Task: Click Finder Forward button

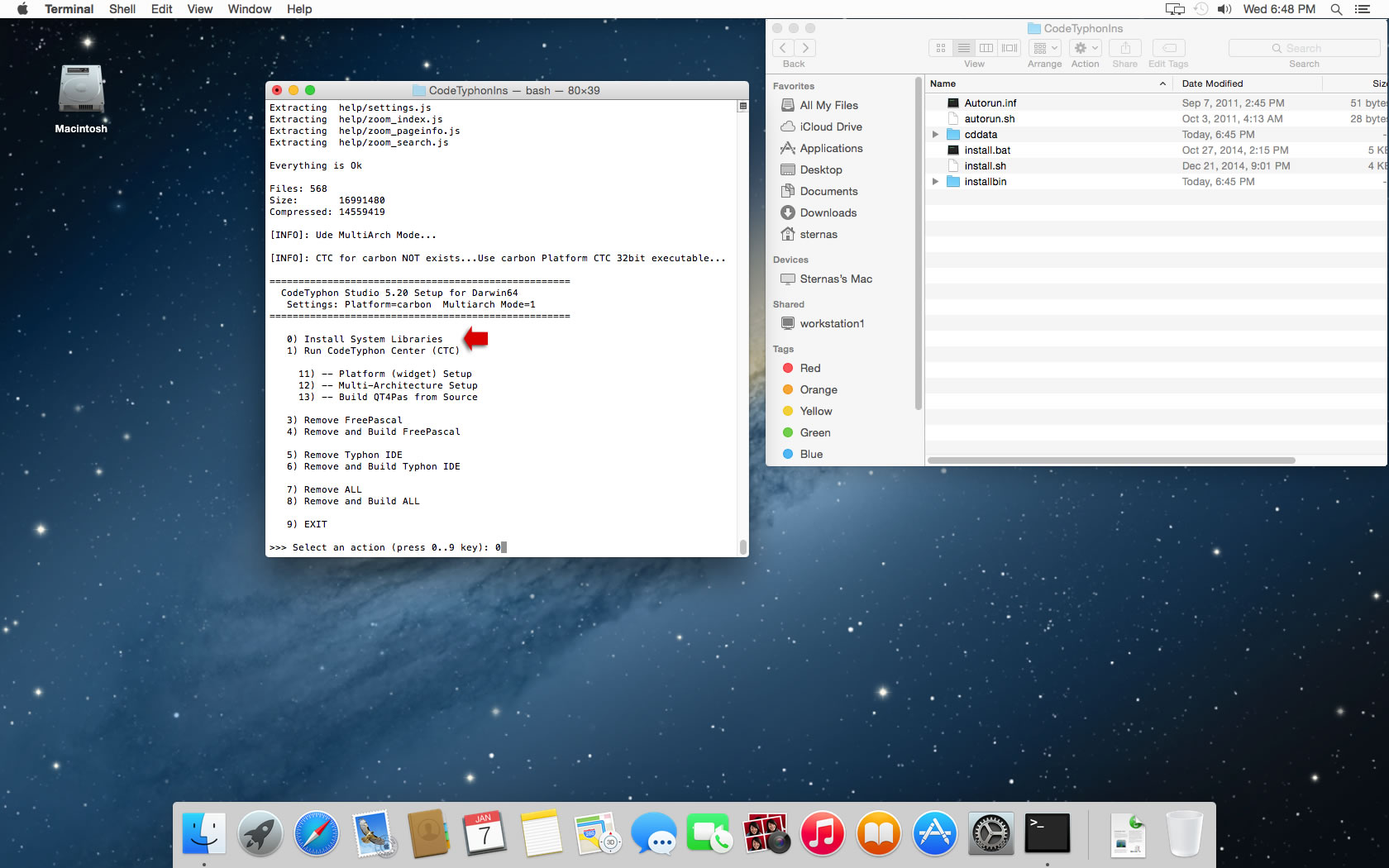Action: [x=805, y=48]
